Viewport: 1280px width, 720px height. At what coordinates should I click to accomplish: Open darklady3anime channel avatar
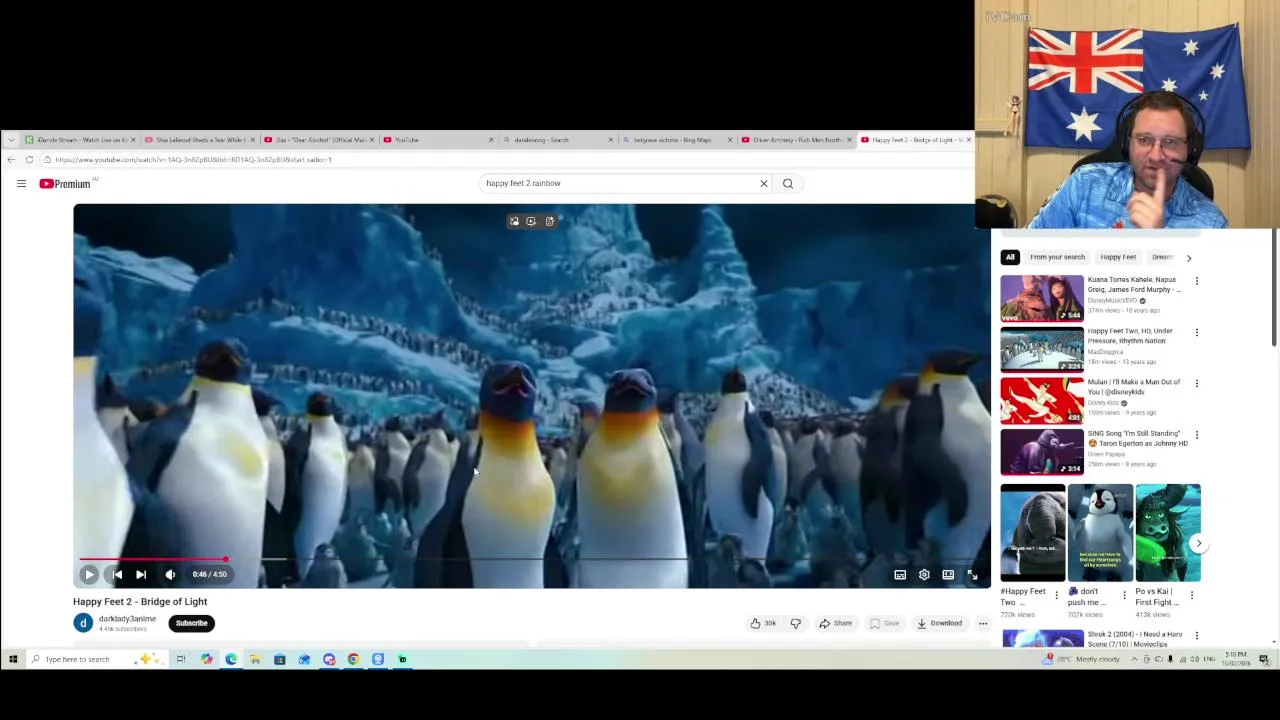point(83,623)
